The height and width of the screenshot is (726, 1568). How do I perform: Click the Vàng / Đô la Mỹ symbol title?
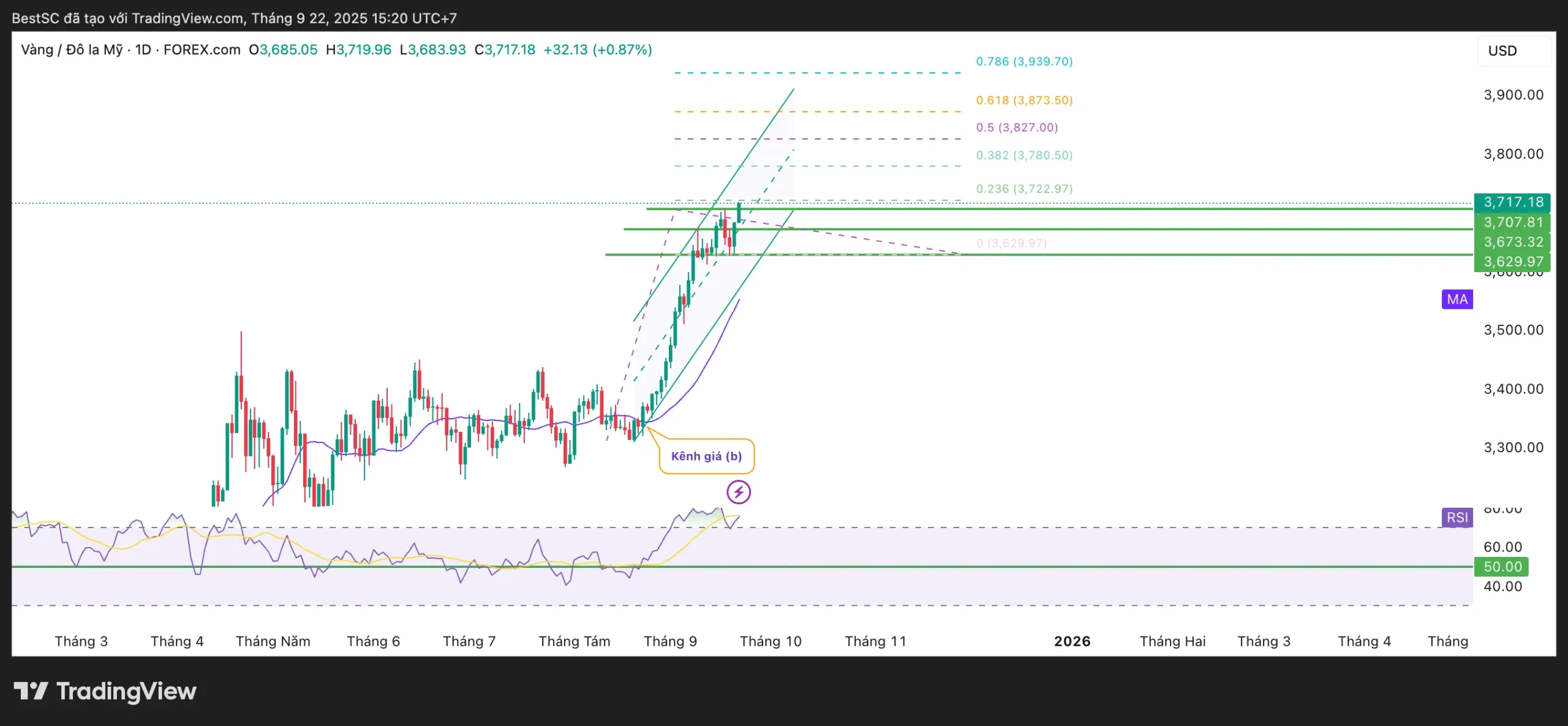click(x=72, y=50)
